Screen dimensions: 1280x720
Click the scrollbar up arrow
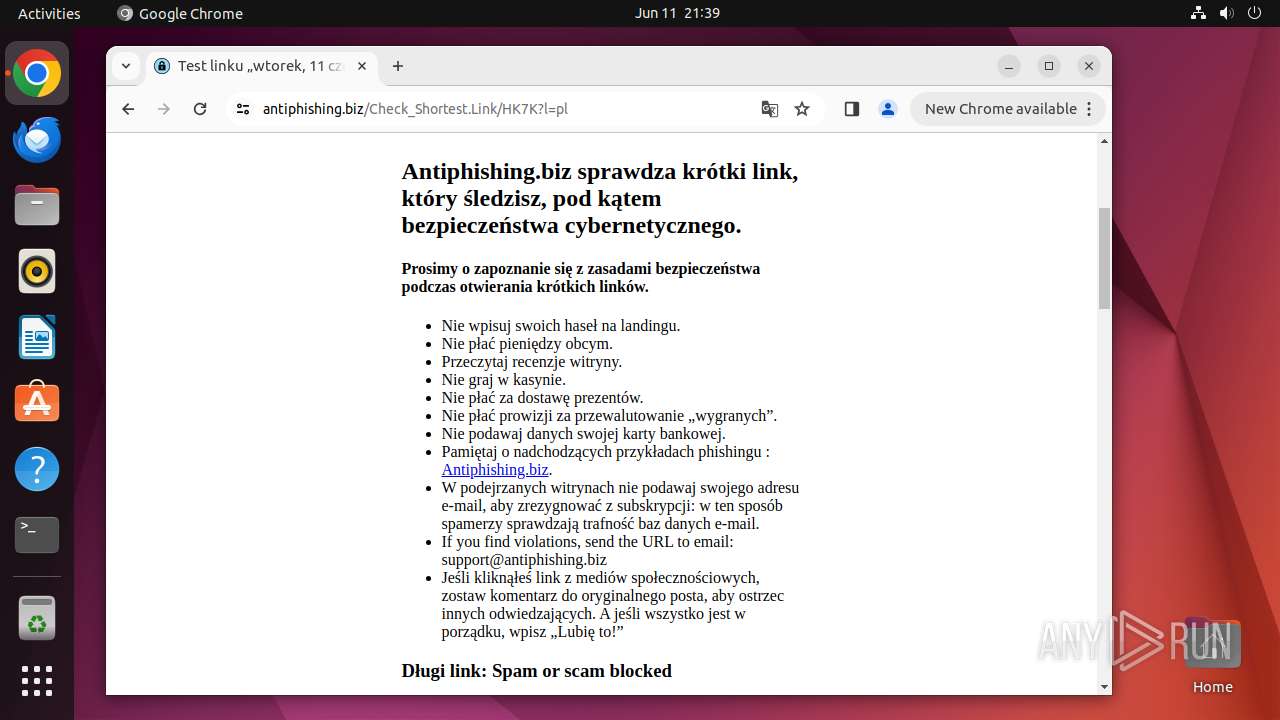(x=1104, y=141)
